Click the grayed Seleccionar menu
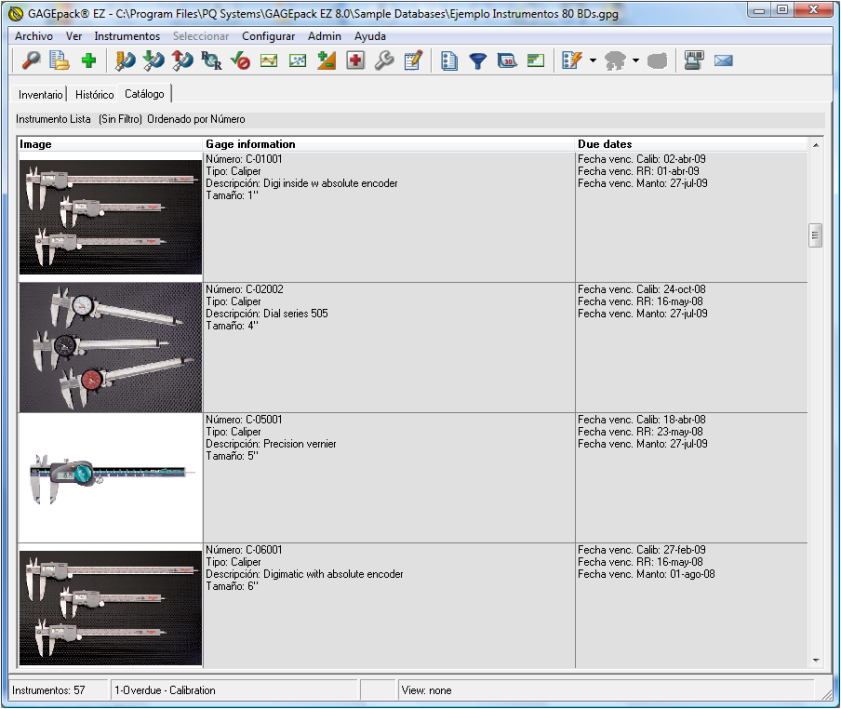This screenshot has width=841, height=709. click(x=201, y=36)
